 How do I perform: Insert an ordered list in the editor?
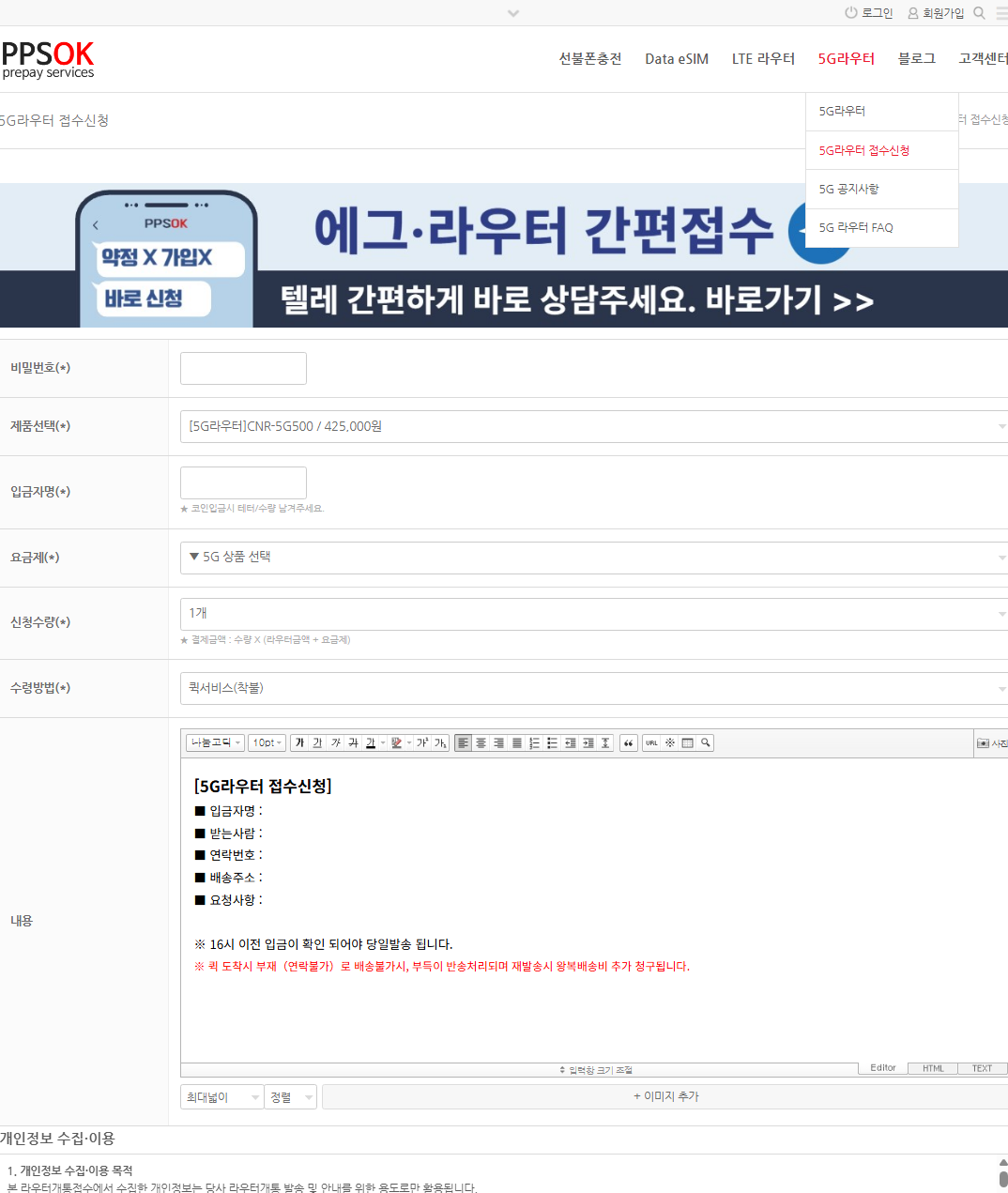[534, 742]
